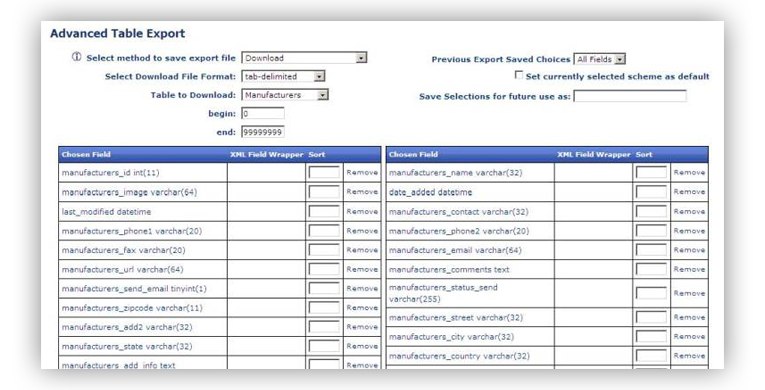This screenshot has width=765, height=390.
Task: Click sort box for manufacturers_country
Action: click(651, 356)
